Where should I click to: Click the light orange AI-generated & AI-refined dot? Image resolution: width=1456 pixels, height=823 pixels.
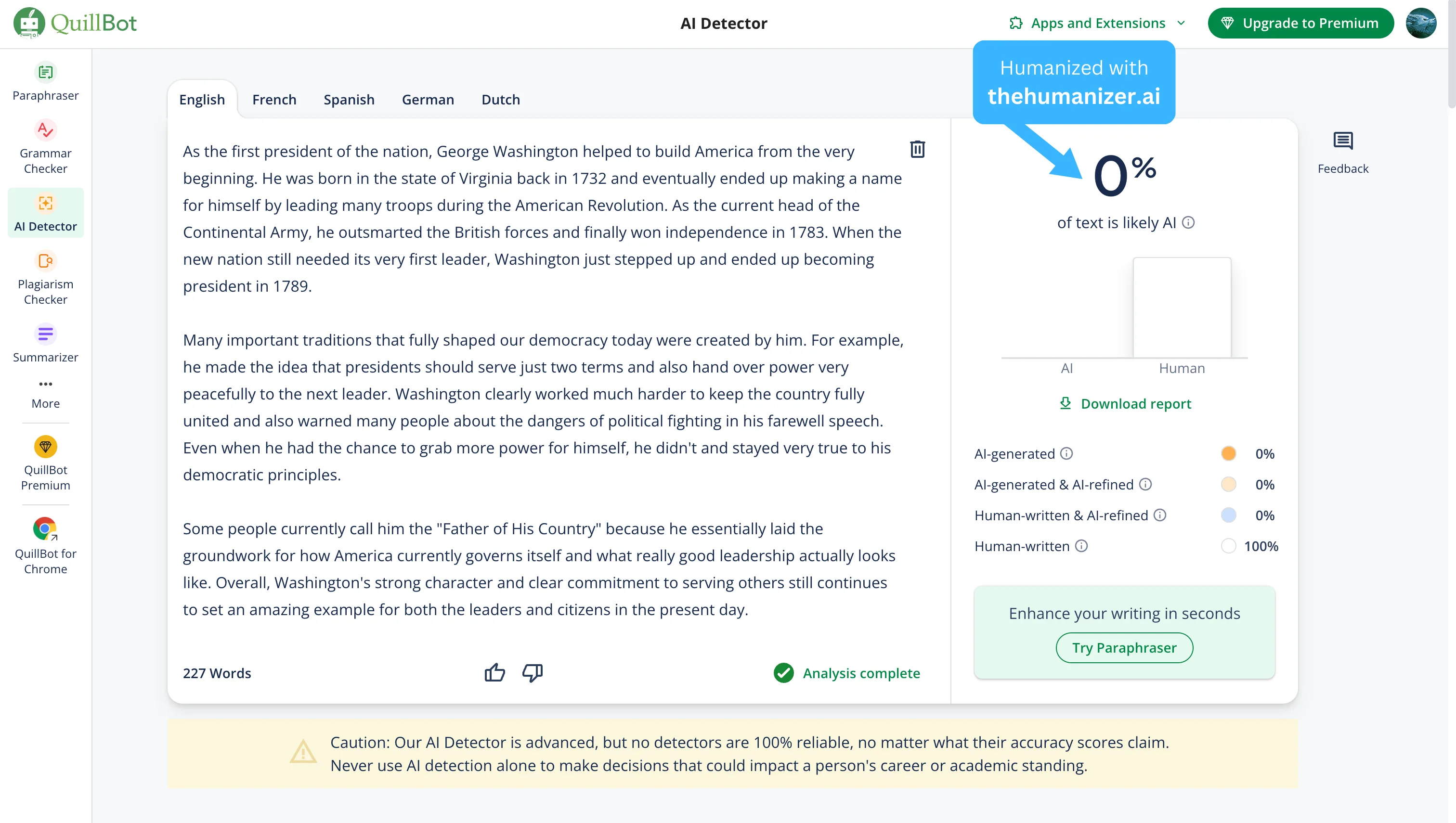click(x=1228, y=485)
